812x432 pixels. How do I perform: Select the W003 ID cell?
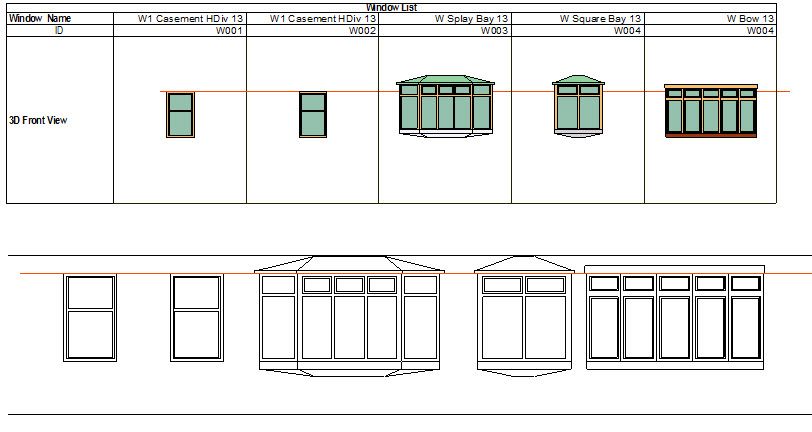(445, 31)
